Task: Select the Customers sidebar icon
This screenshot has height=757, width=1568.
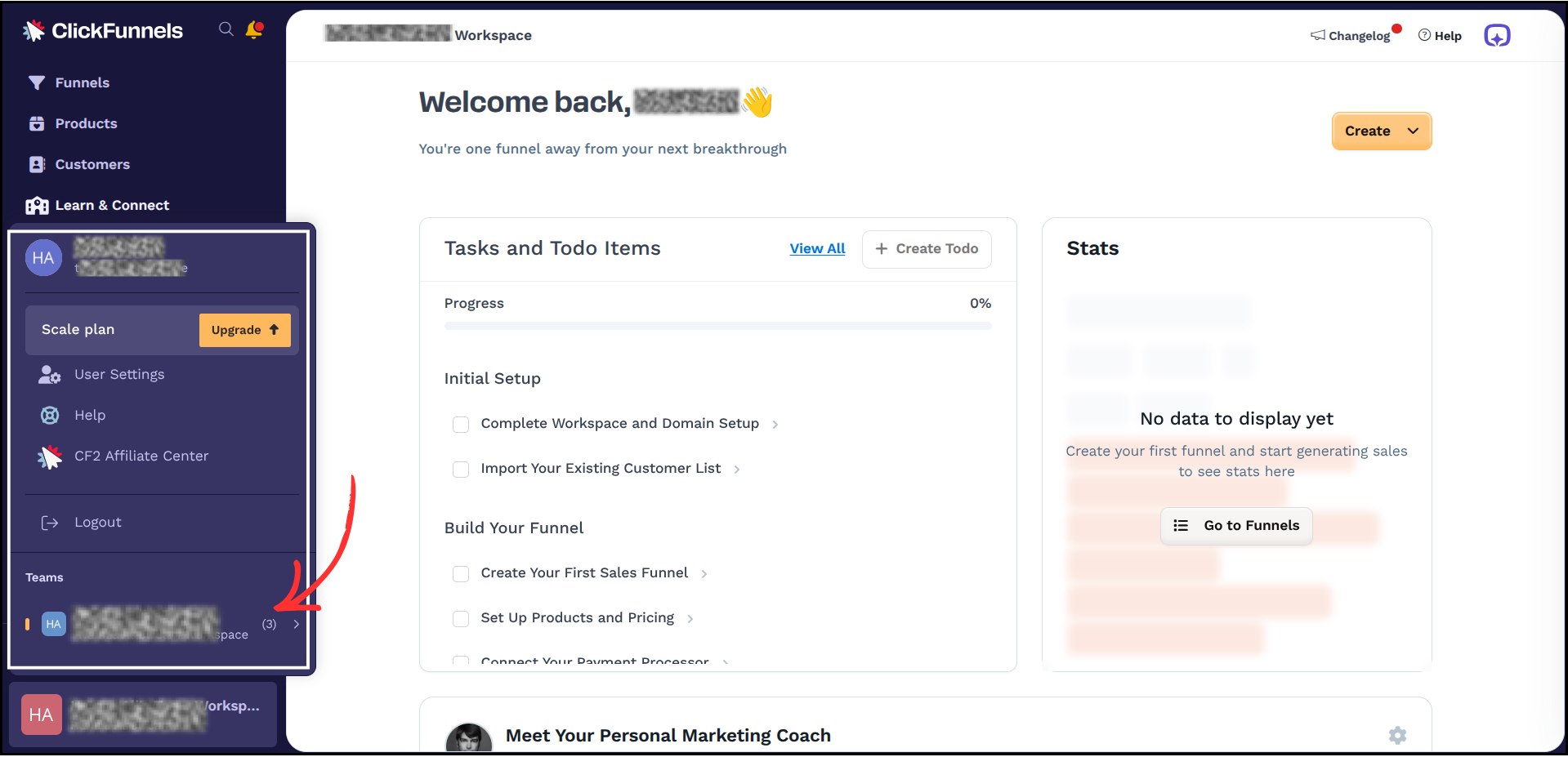Action: tap(37, 164)
